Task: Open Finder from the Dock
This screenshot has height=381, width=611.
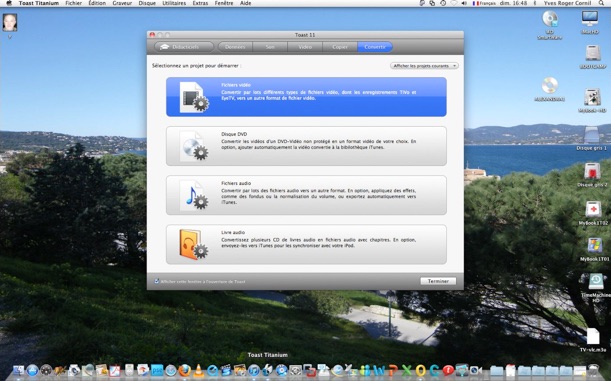Action: click(x=18, y=370)
